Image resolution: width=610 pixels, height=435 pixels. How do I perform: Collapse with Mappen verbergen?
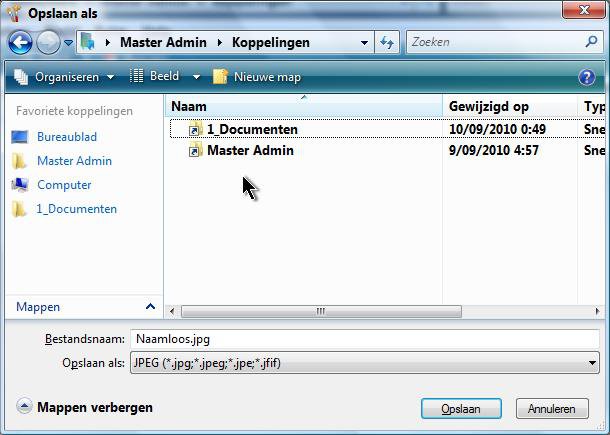85,407
